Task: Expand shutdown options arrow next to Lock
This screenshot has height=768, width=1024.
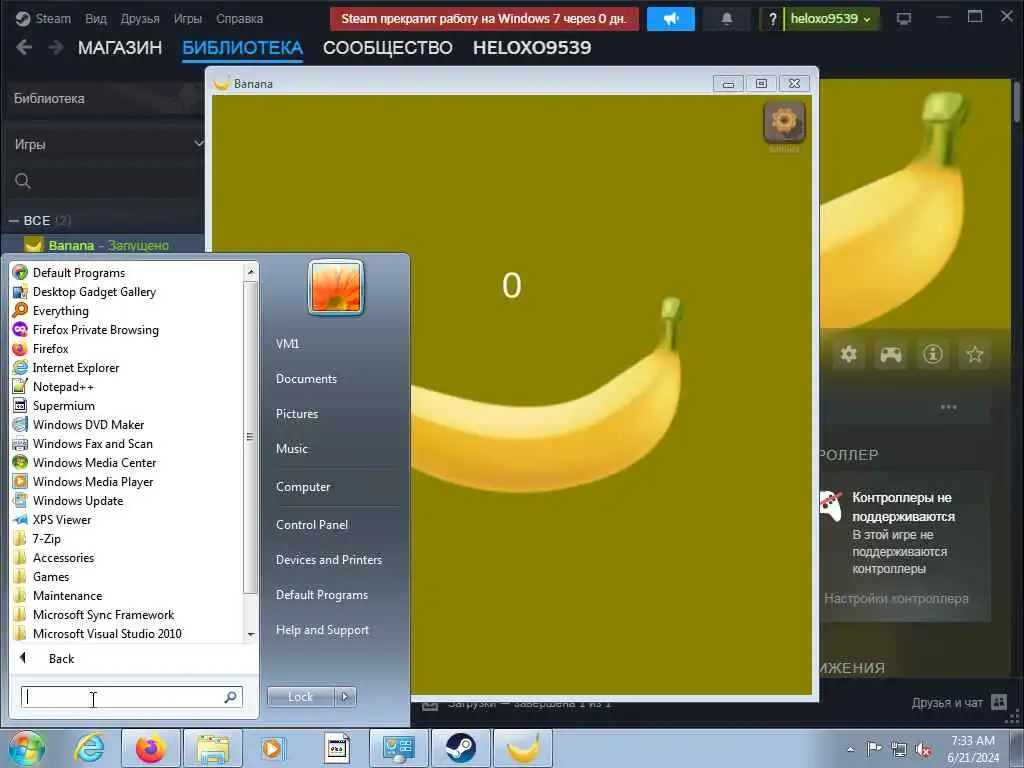Action: tap(345, 697)
